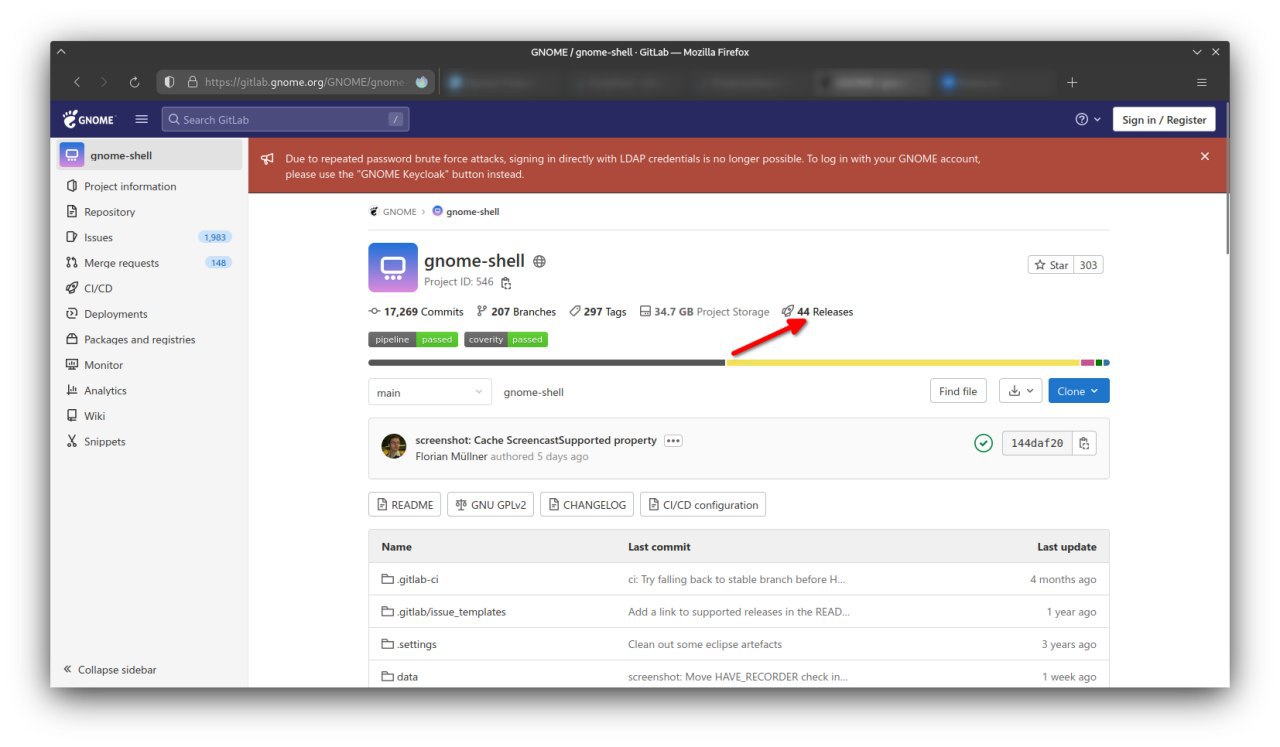This screenshot has height=747, width=1280.
Task: Open Packages and registries in the sidebar
Action: coord(139,339)
